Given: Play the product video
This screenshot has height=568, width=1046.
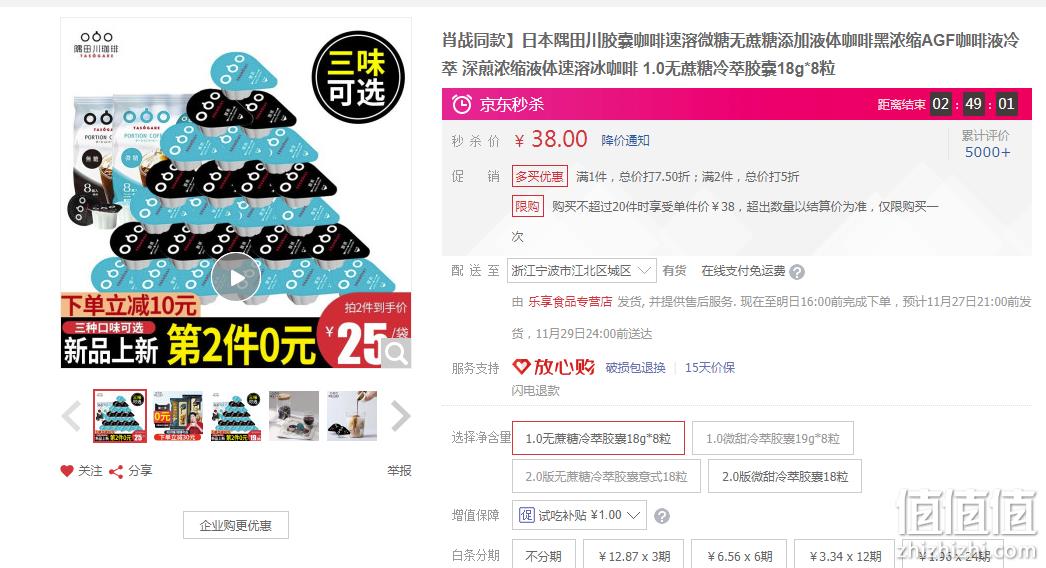Looking at the screenshot, I should (x=236, y=277).
